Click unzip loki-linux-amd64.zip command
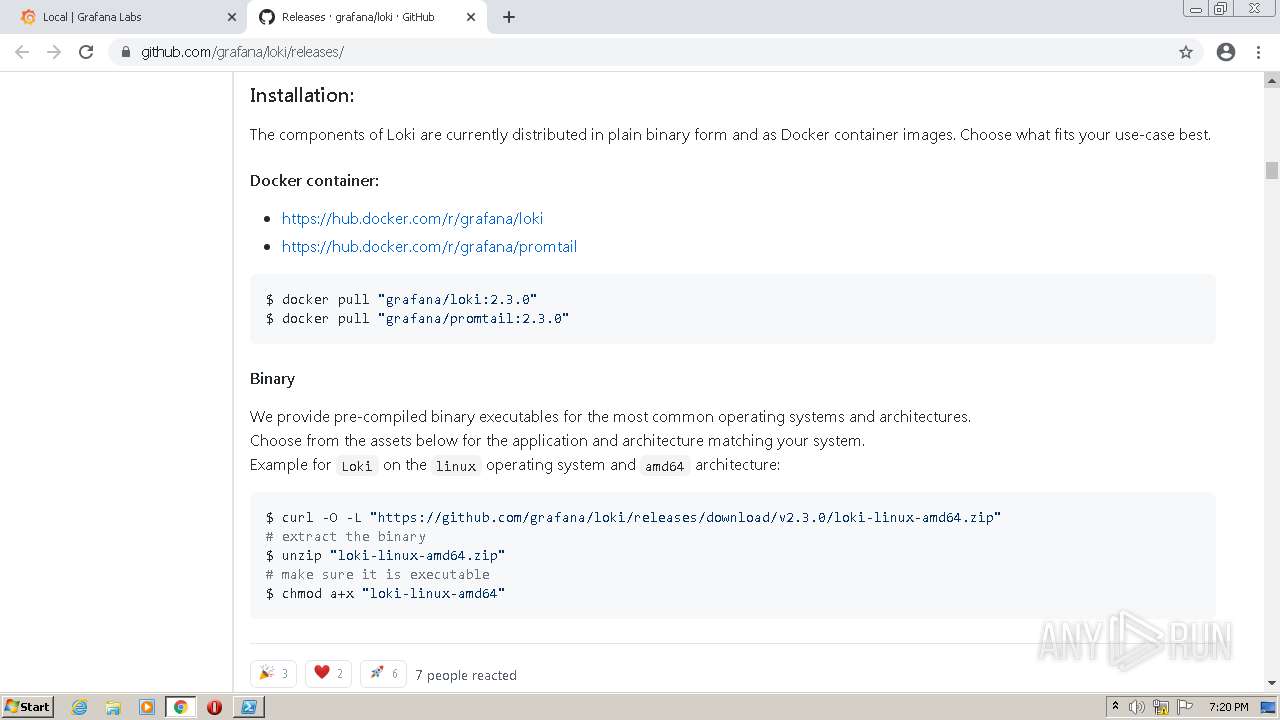The image size is (1280, 720). click(385, 555)
